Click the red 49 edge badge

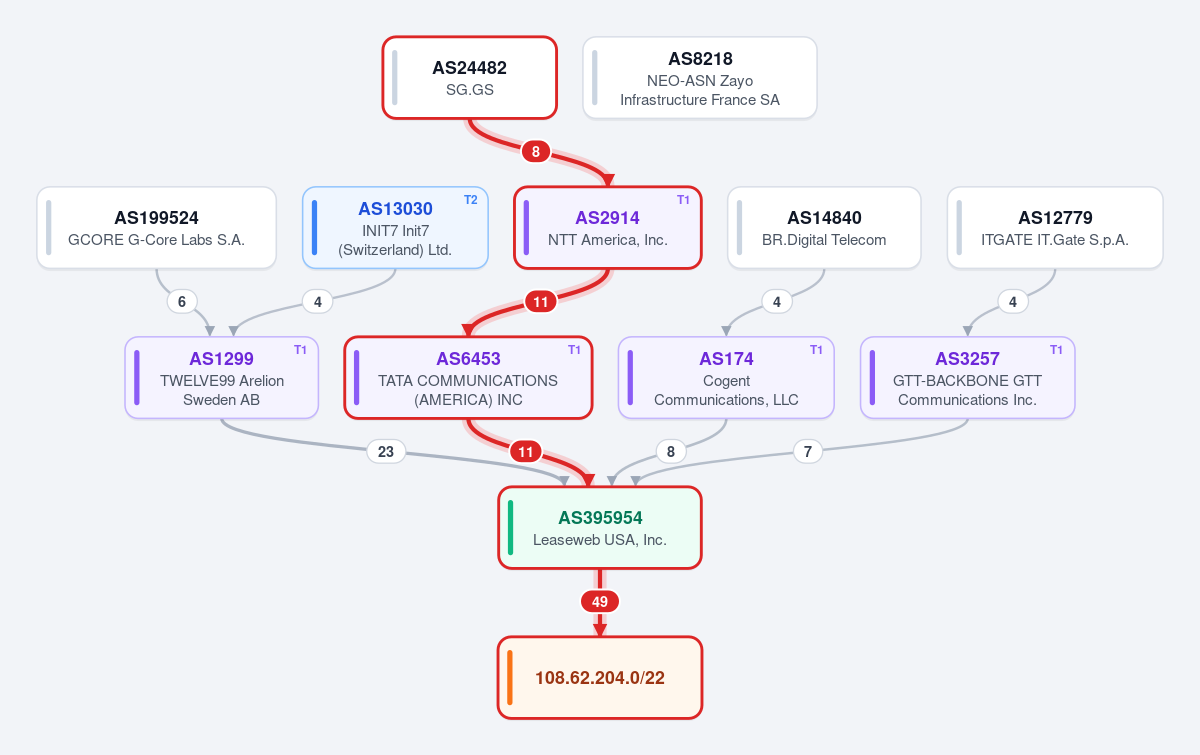600,602
